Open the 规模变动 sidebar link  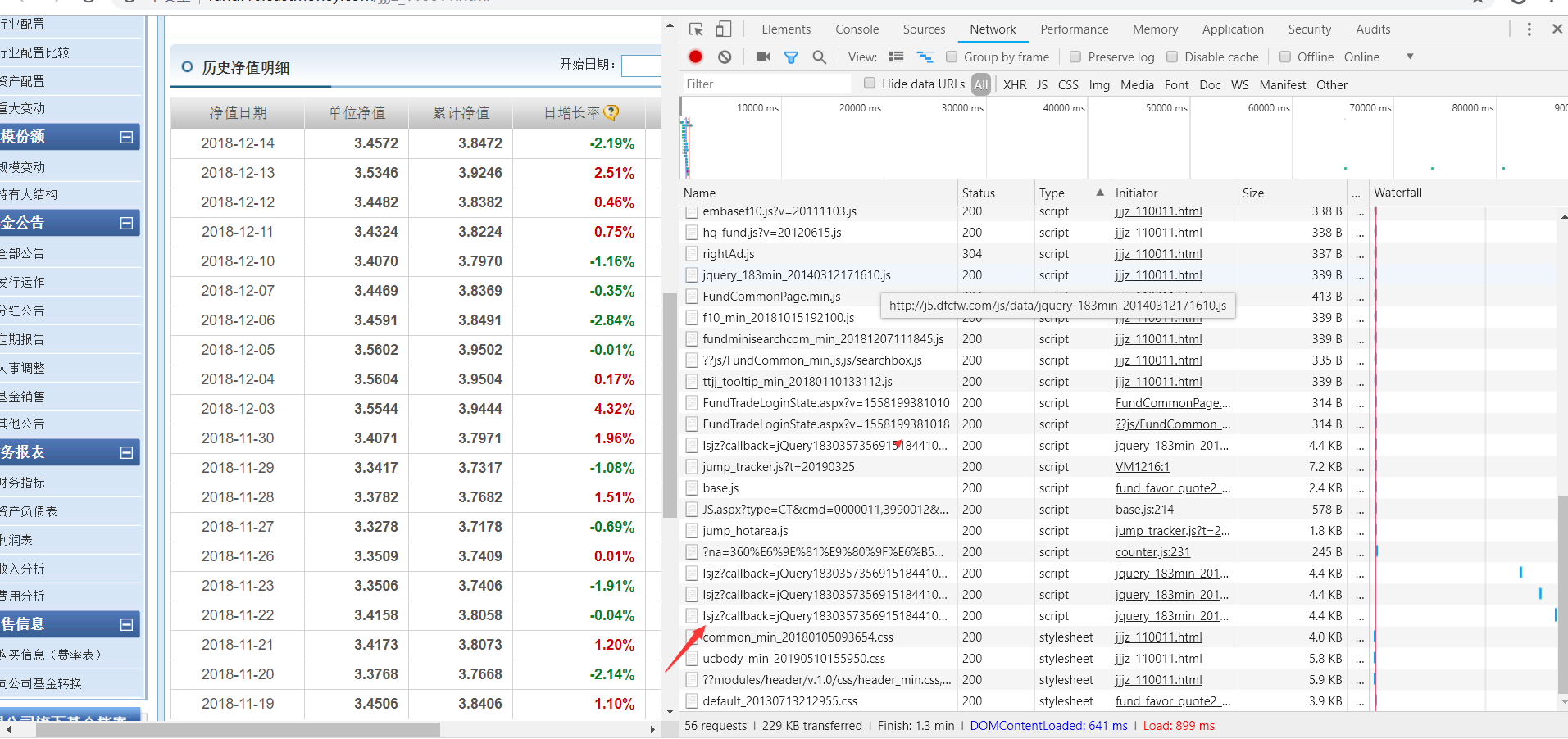point(23,167)
